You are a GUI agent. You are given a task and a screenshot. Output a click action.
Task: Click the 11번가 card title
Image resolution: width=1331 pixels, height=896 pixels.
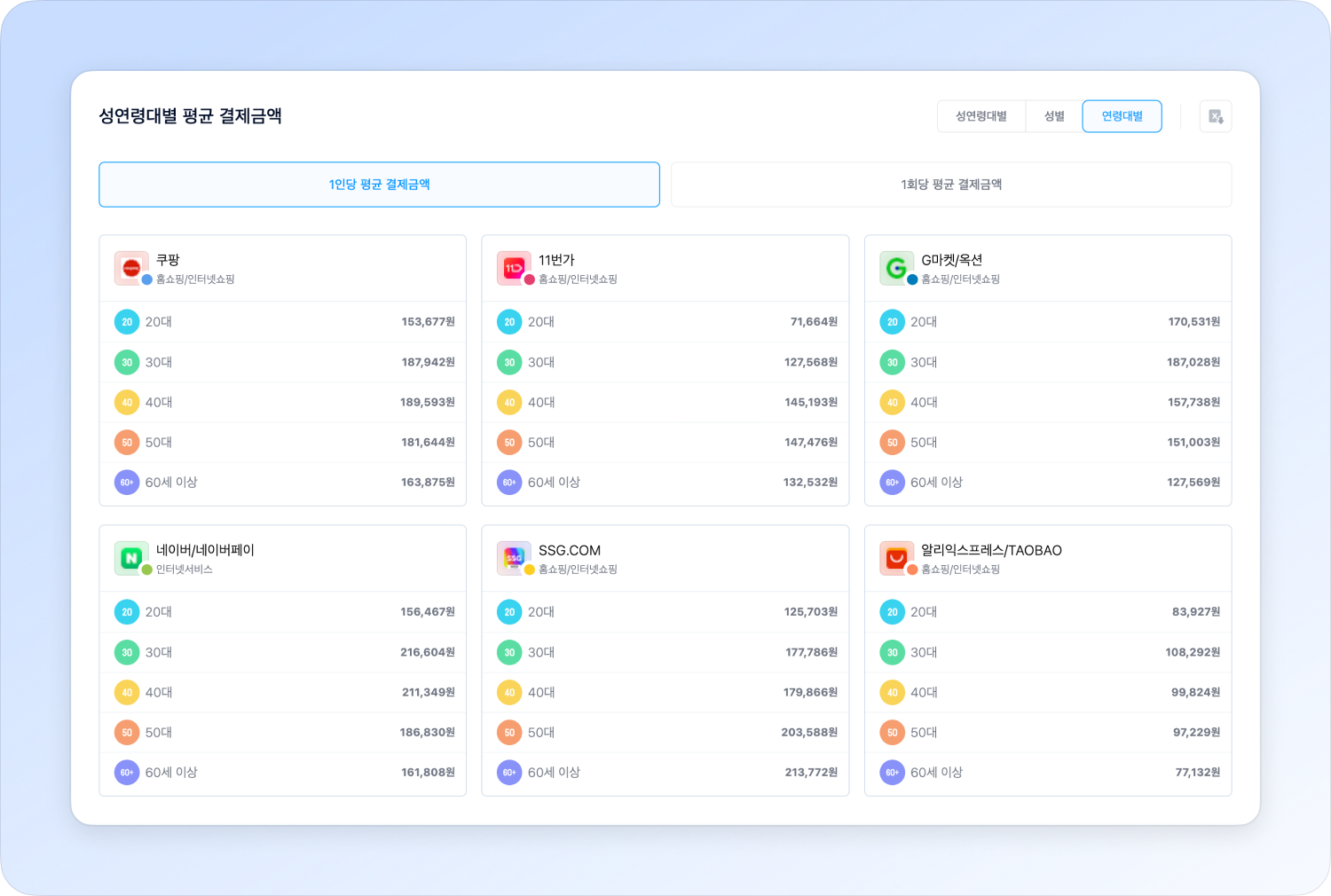point(556,260)
